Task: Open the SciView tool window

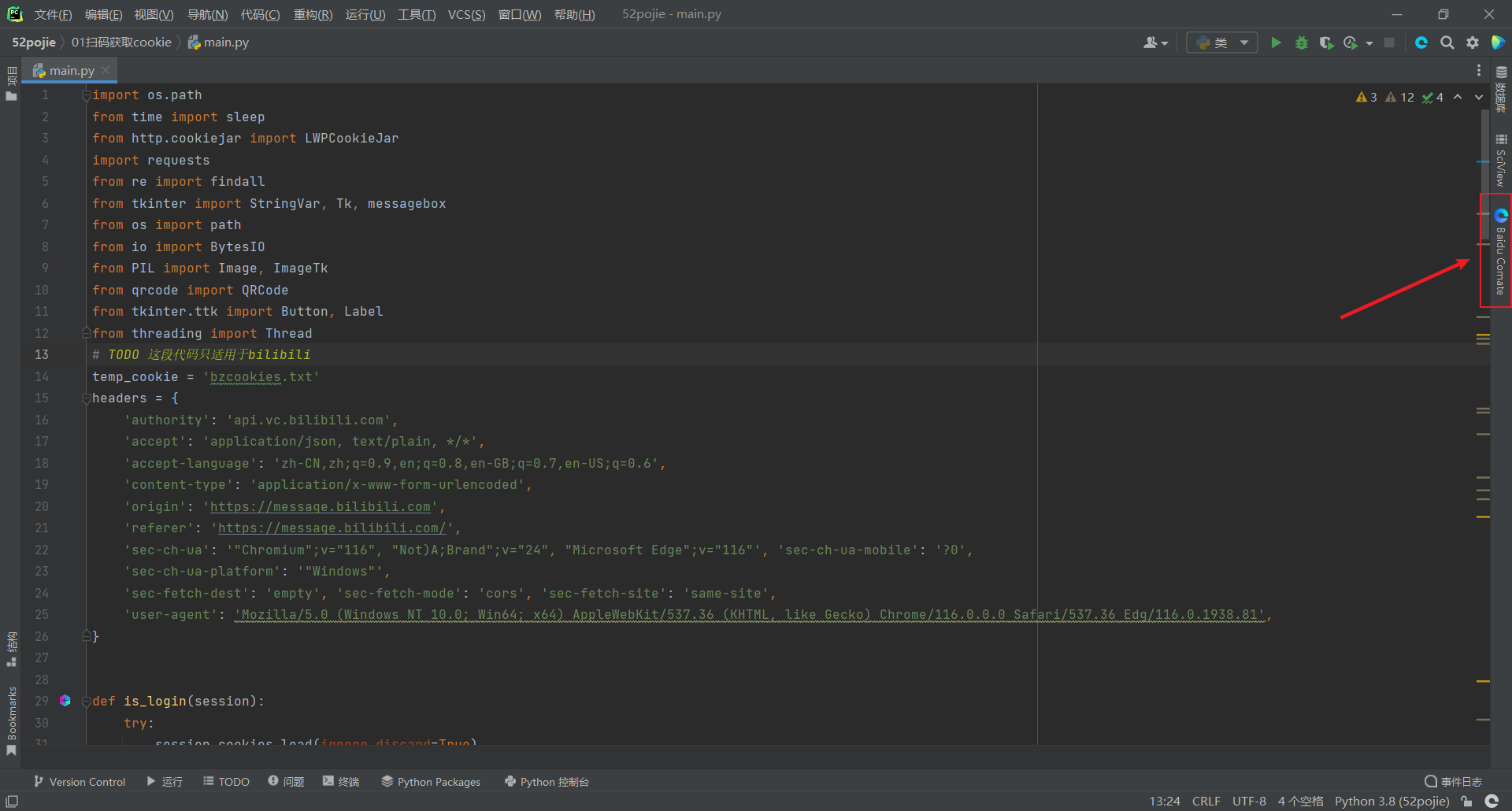Action: click(1501, 160)
